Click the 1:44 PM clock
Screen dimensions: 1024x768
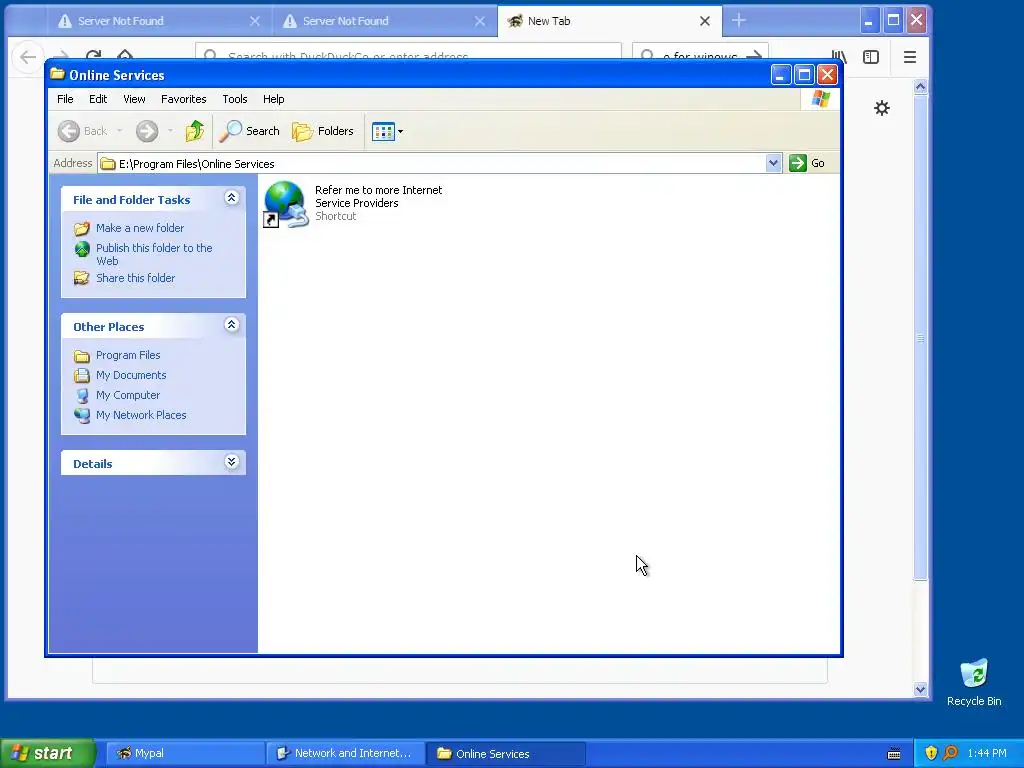click(987, 754)
